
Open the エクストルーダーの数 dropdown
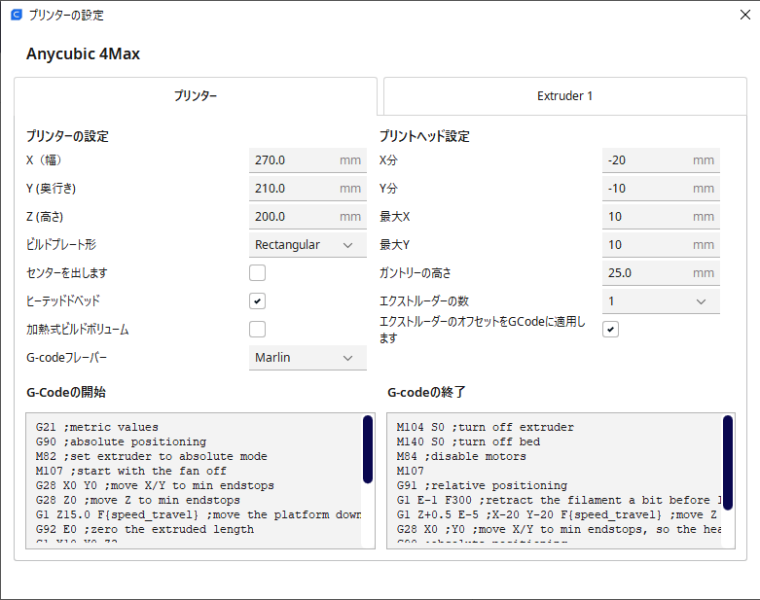(661, 301)
